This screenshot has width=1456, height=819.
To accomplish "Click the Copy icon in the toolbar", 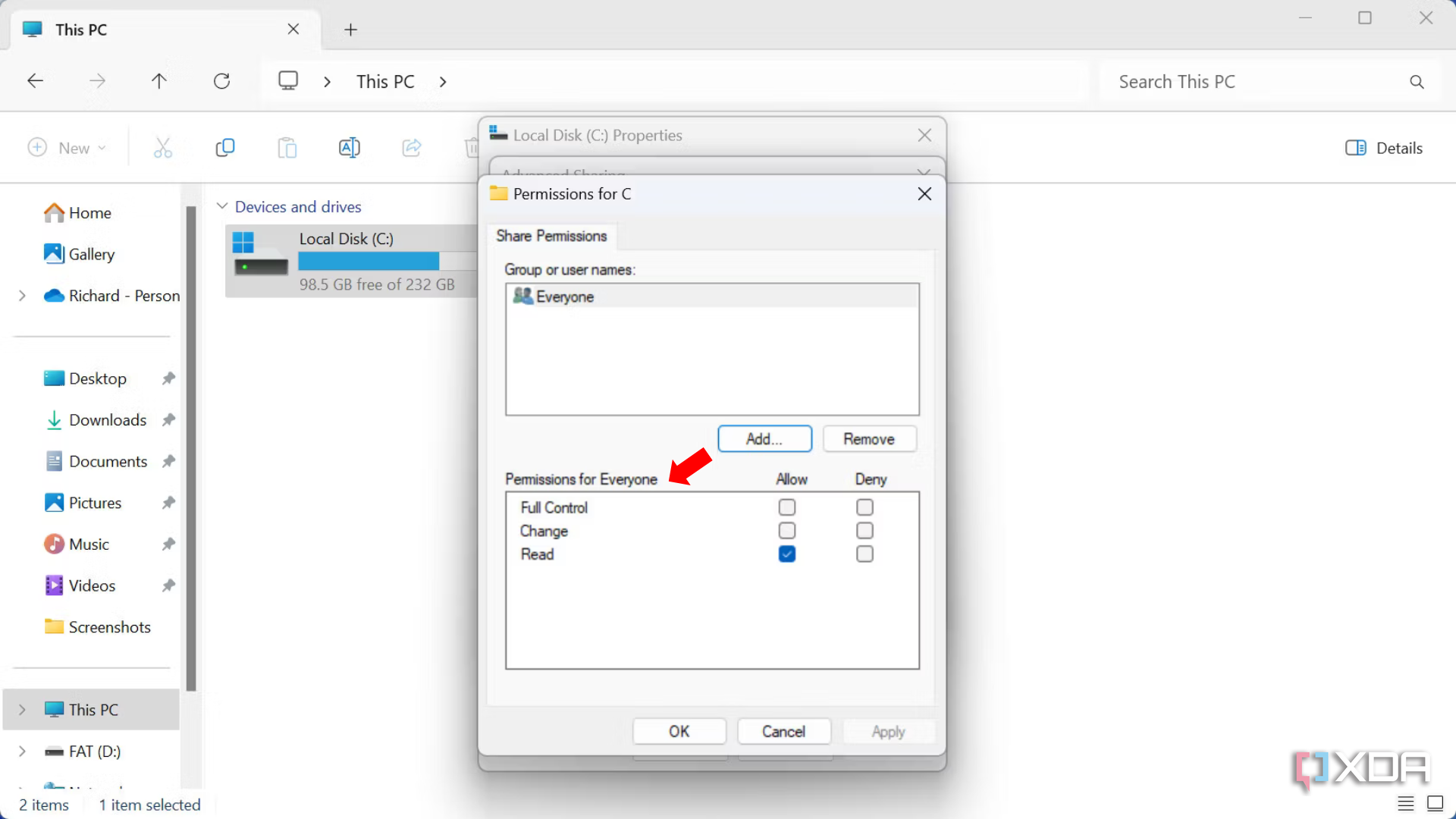I will click(225, 147).
